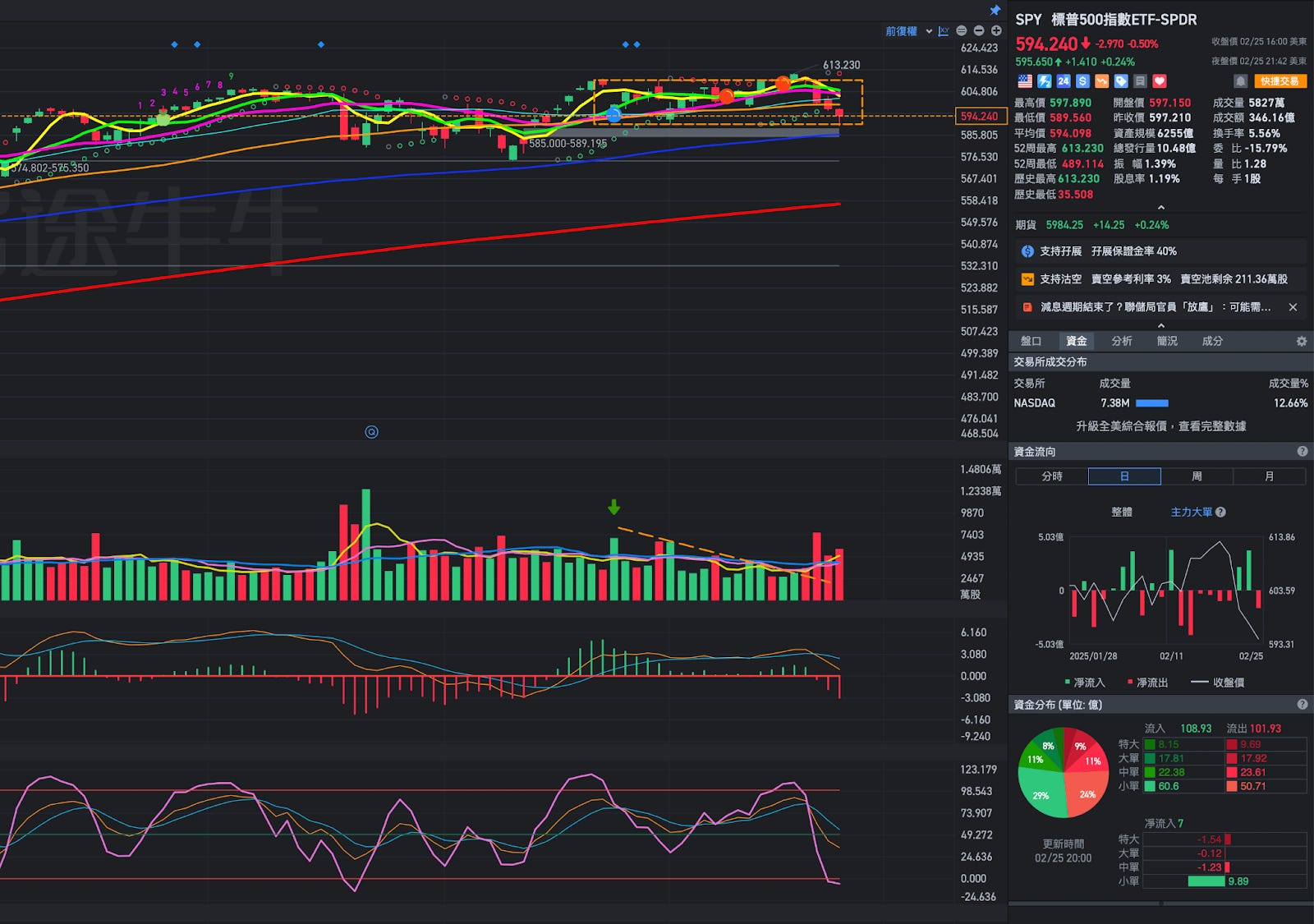Click the circled @ marker below chart
The width and height of the screenshot is (1314, 924).
371,432
